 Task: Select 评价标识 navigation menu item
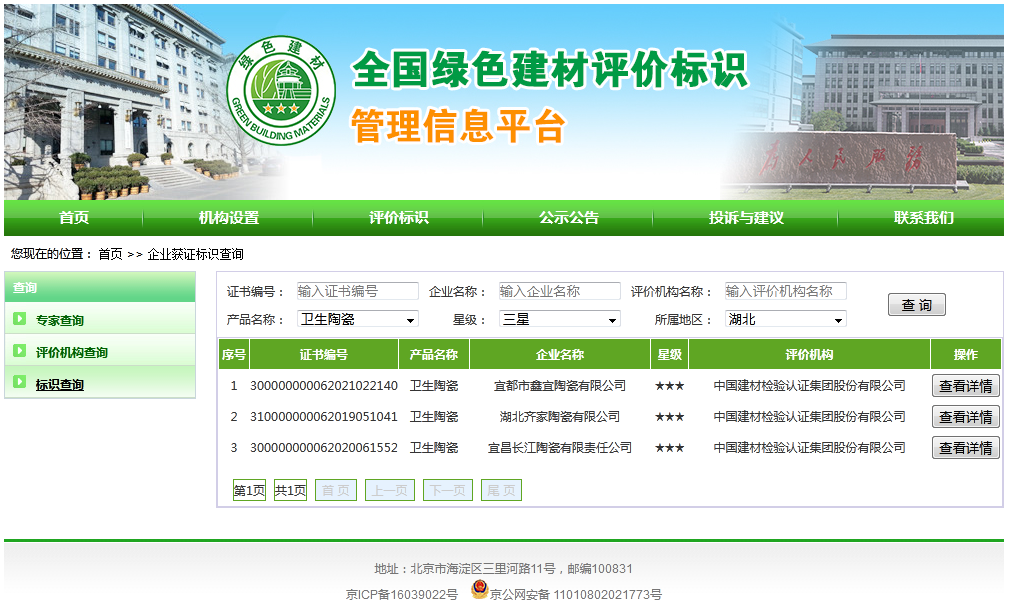(x=398, y=218)
